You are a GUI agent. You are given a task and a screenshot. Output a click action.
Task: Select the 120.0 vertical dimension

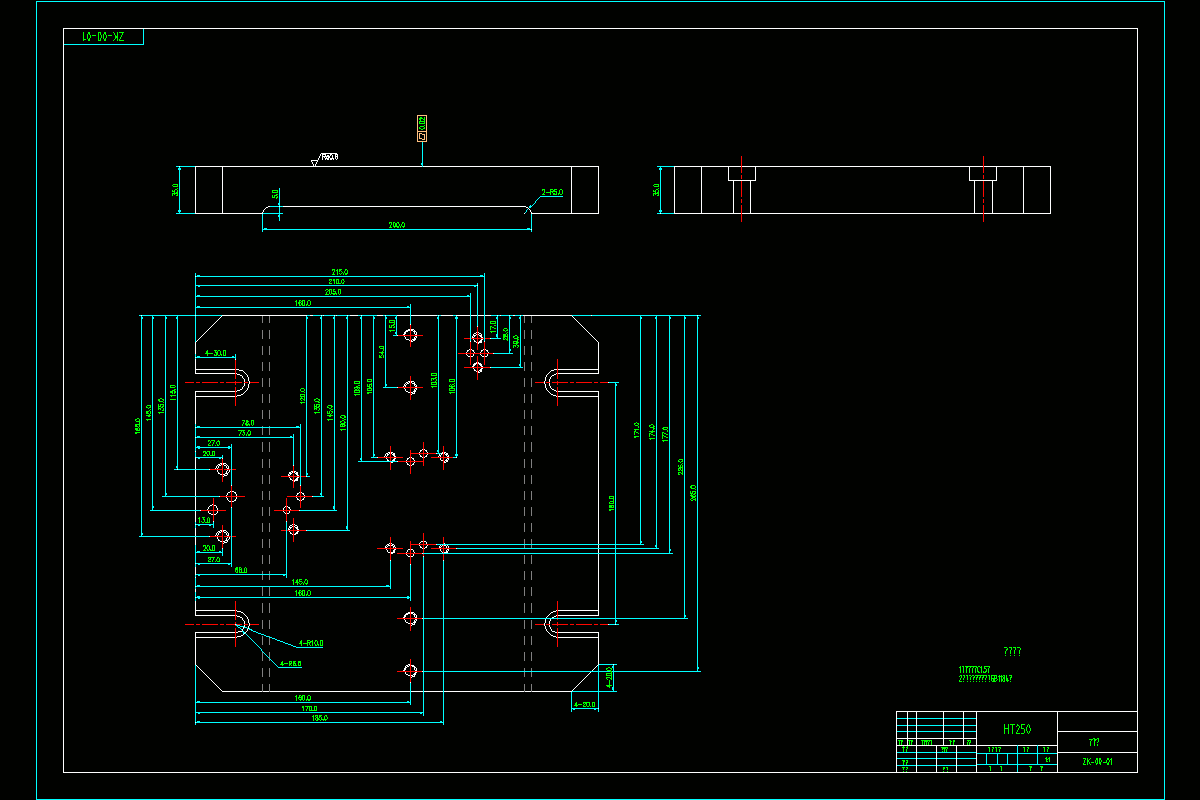(303, 396)
